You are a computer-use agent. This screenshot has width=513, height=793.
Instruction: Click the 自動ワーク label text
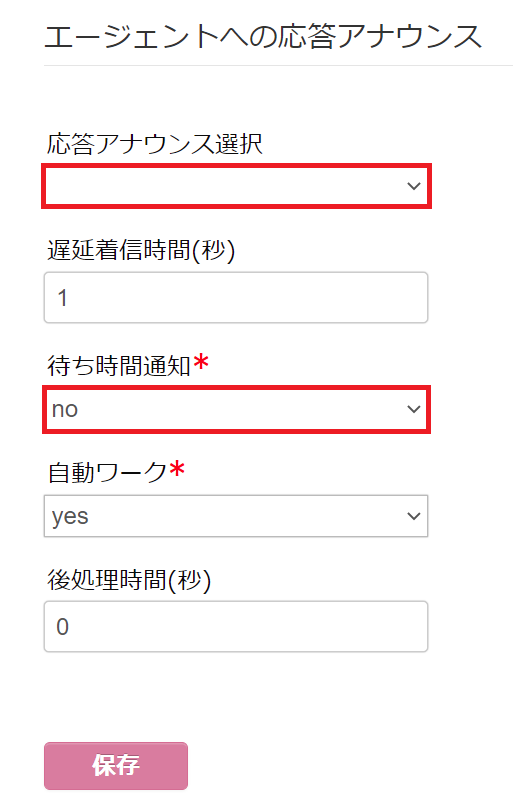coord(107,472)
